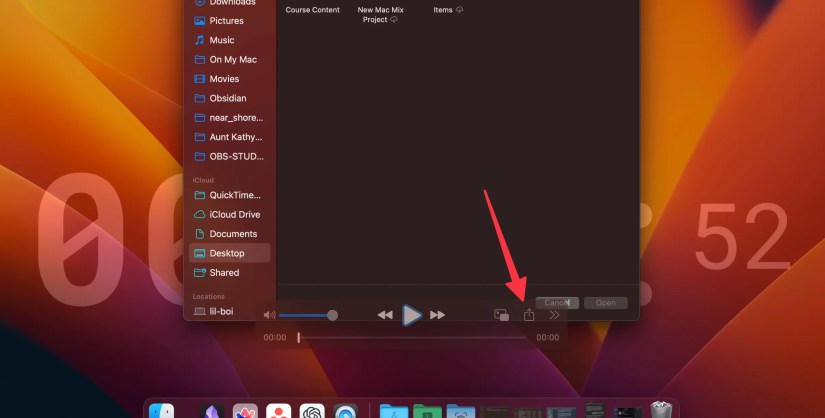Image resolution: width=825 pixels, height=418 pixels.
Task: Click the Movies filmstrip icon
Action: (199, 79)
